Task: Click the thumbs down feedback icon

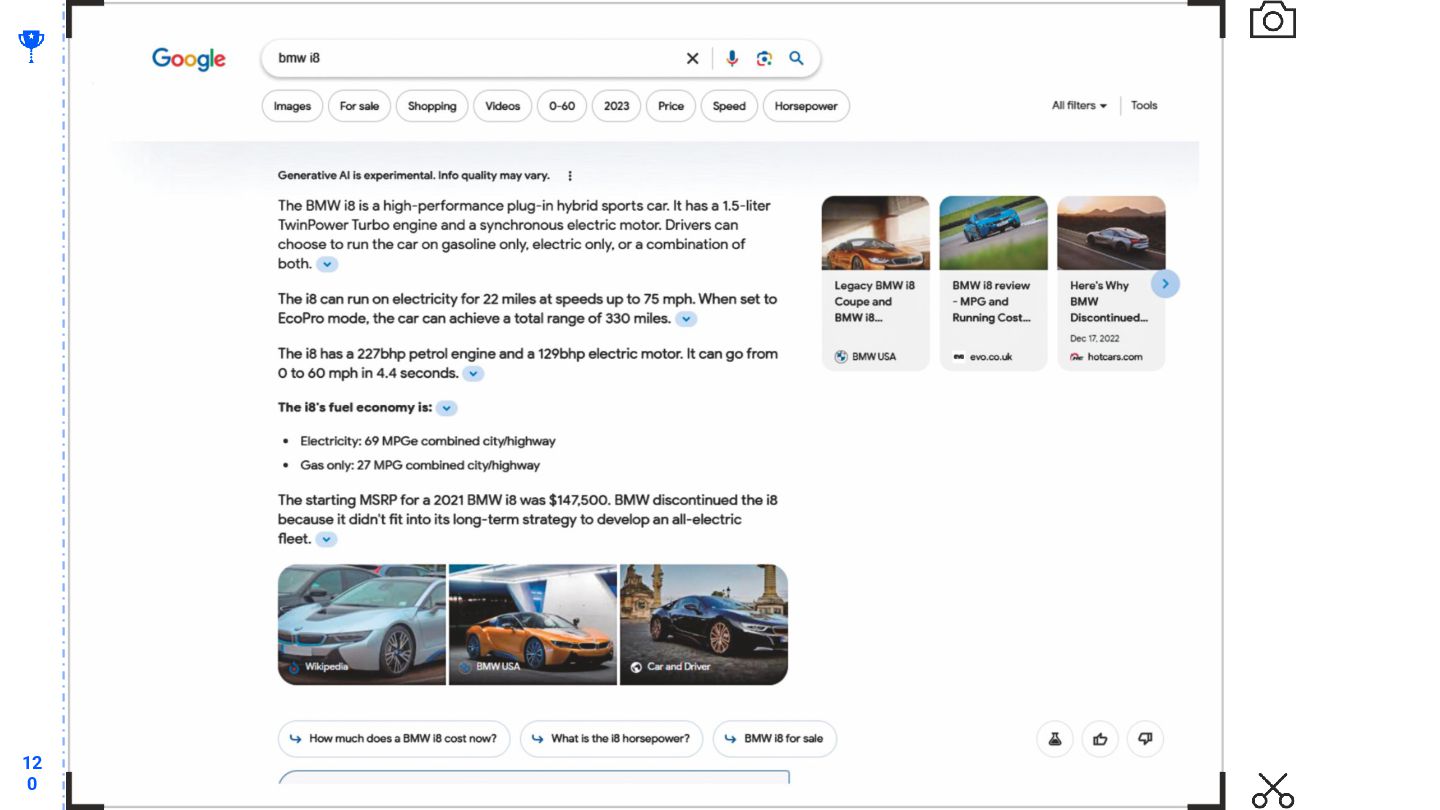Action: tap(1145, 739)
